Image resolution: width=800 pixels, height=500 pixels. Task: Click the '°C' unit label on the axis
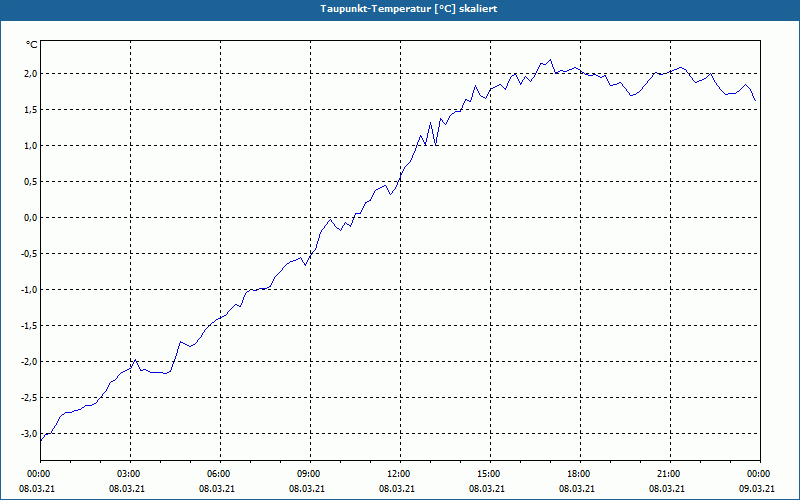tap(31, 45)
